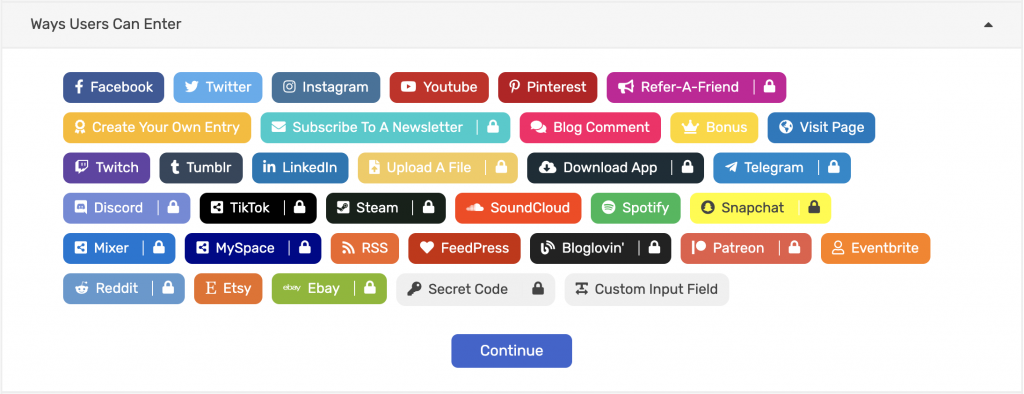Collapse the Ways Users Can Enter panel

click(x=989, y=25)
